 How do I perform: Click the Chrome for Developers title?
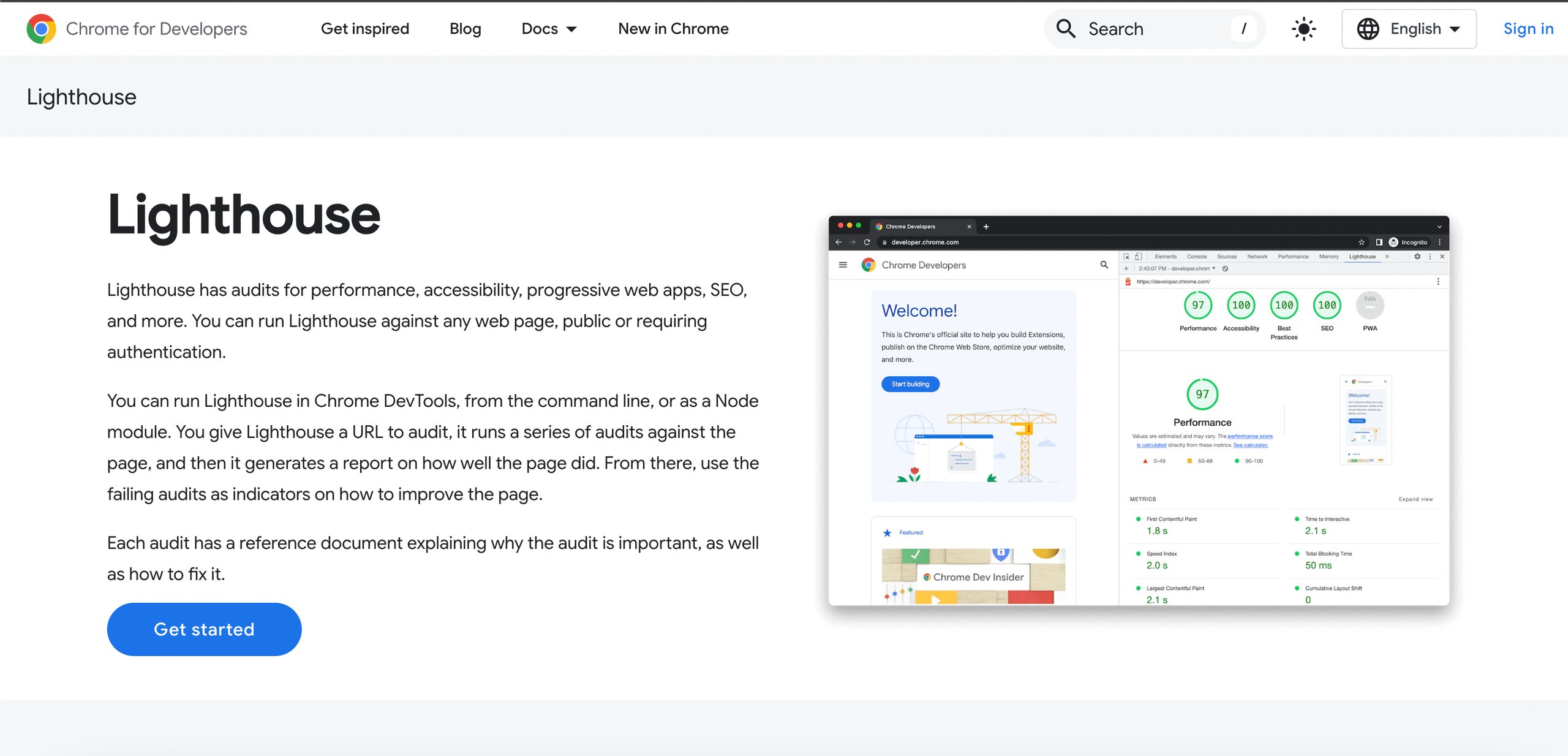(x=156, y=29)
